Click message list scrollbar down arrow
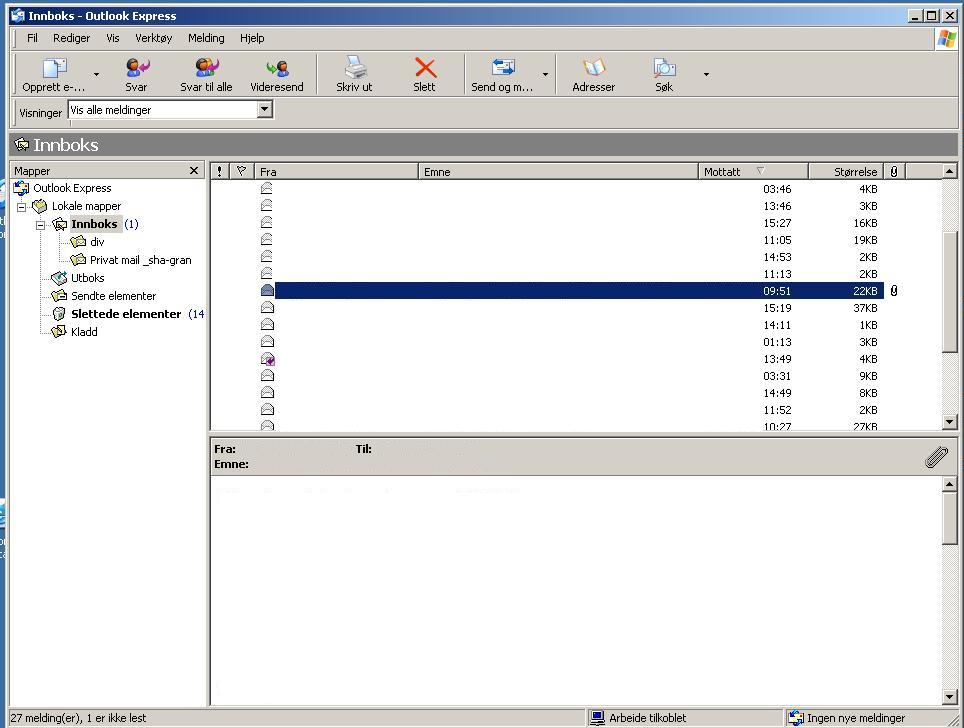The height and width of the screenshot is (728, 964). point(950,422)
